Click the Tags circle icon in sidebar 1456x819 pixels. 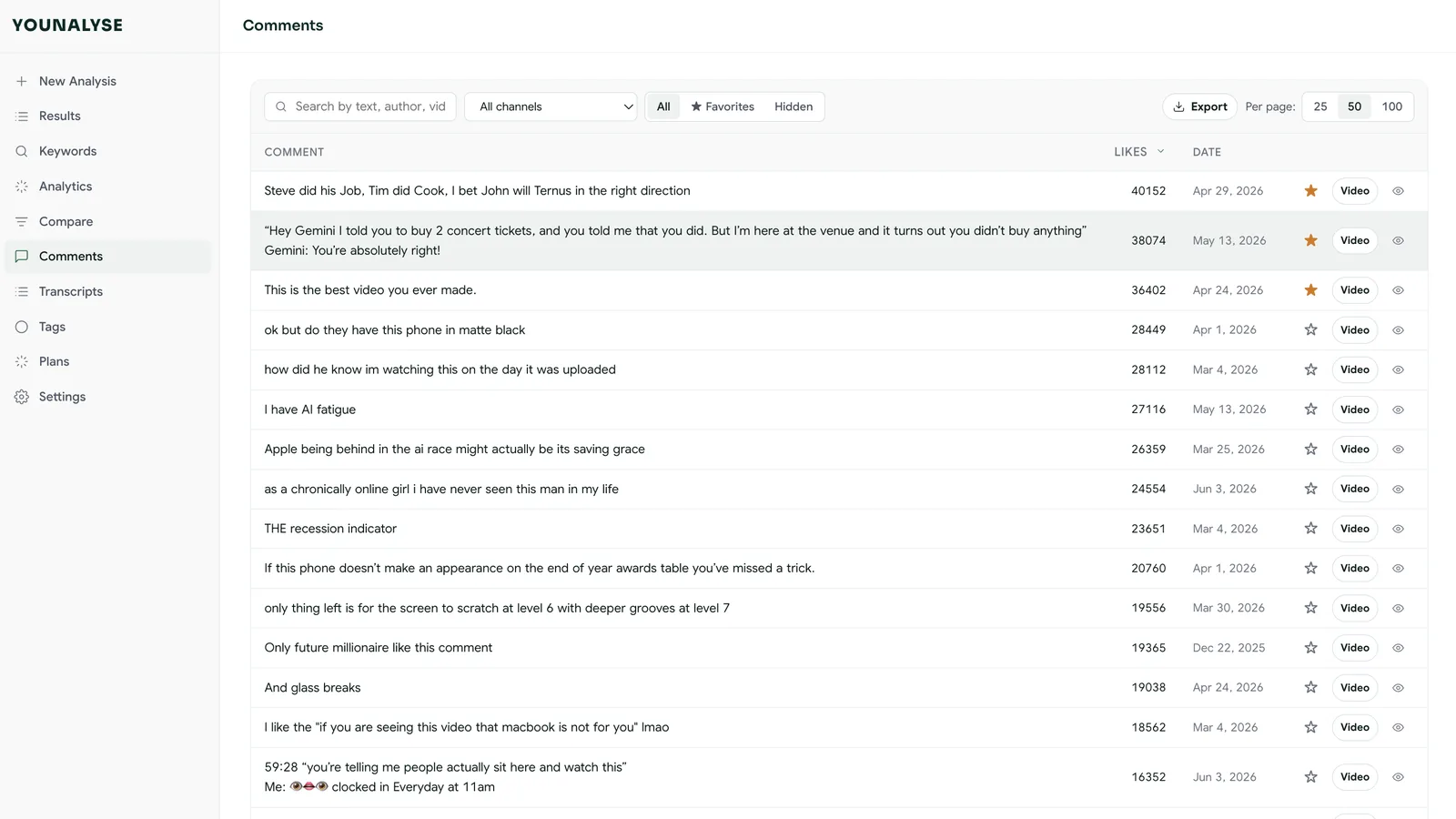tap(22, 327)
